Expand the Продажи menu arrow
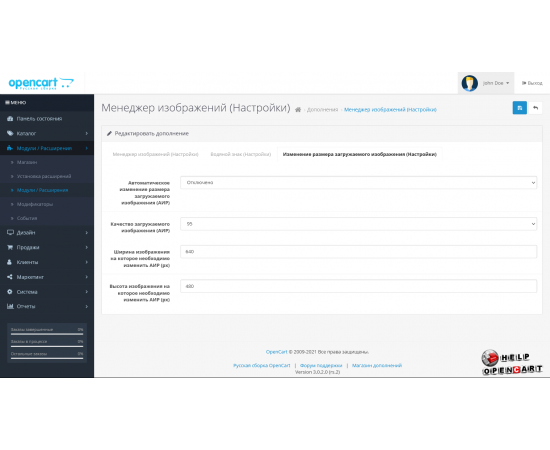550x450 pixels. tap(86, 247)
